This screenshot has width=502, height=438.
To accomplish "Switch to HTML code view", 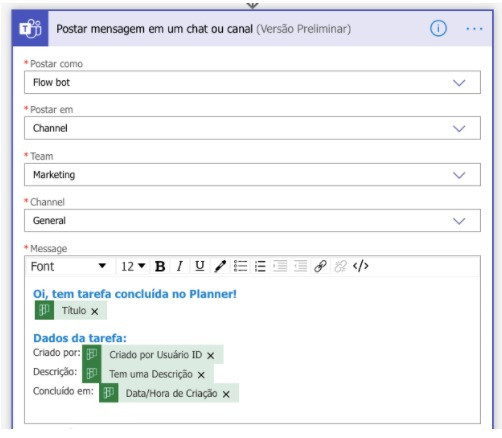I will coord(361,266).
